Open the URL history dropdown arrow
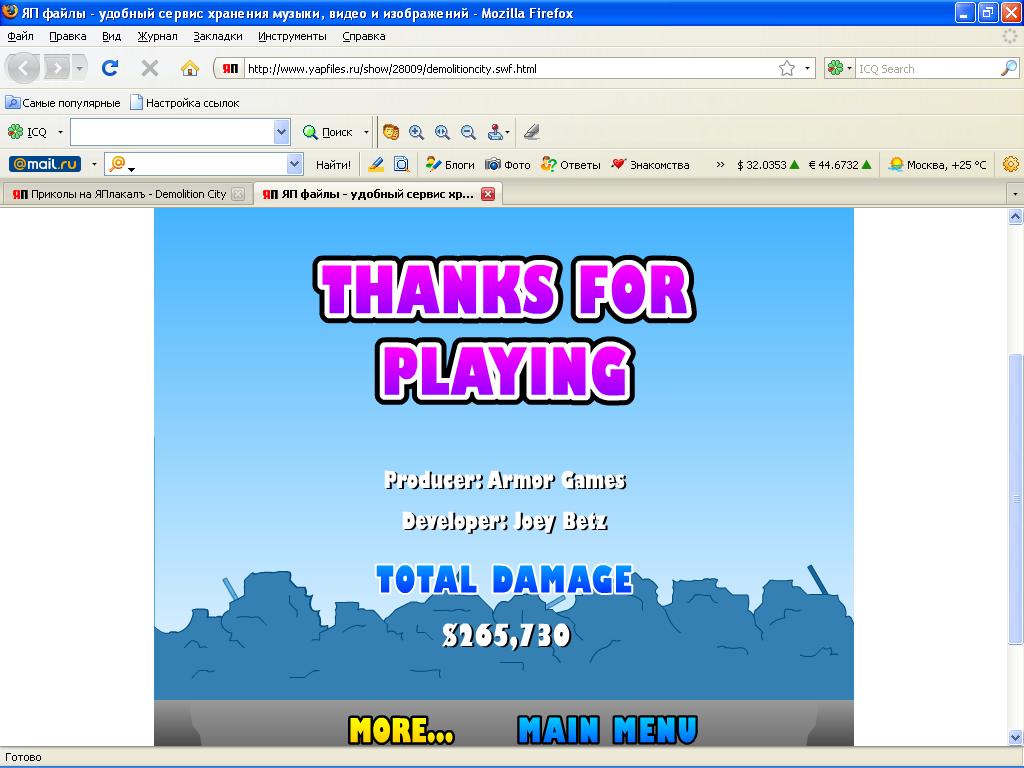Screen dimensions: 1024x768 pos(807,69)
